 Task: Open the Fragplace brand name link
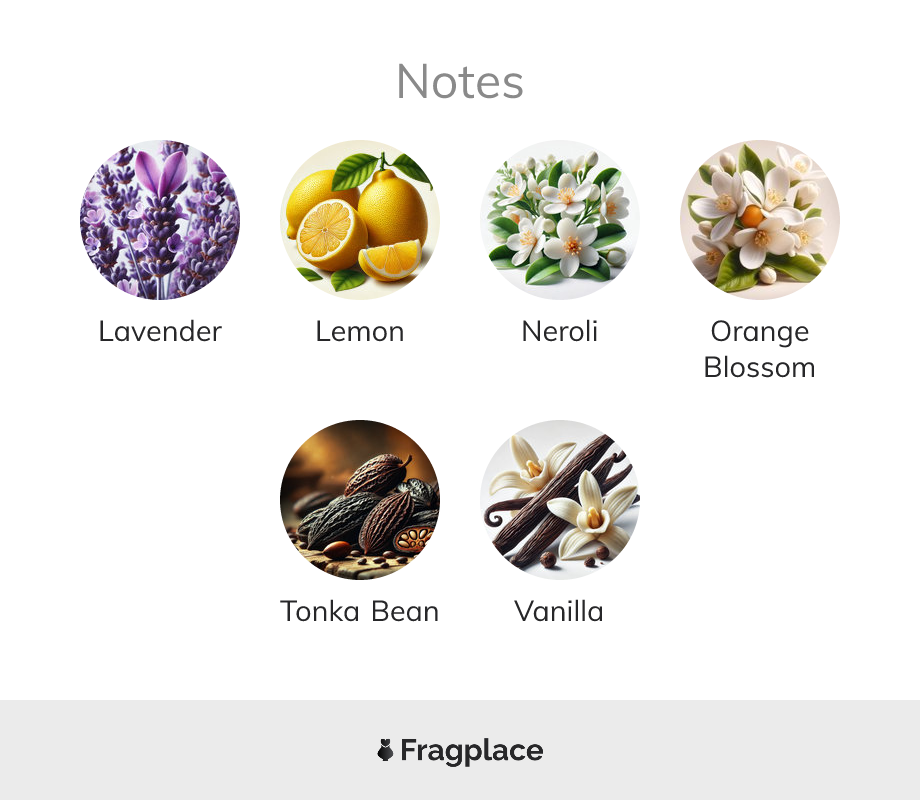472,751
